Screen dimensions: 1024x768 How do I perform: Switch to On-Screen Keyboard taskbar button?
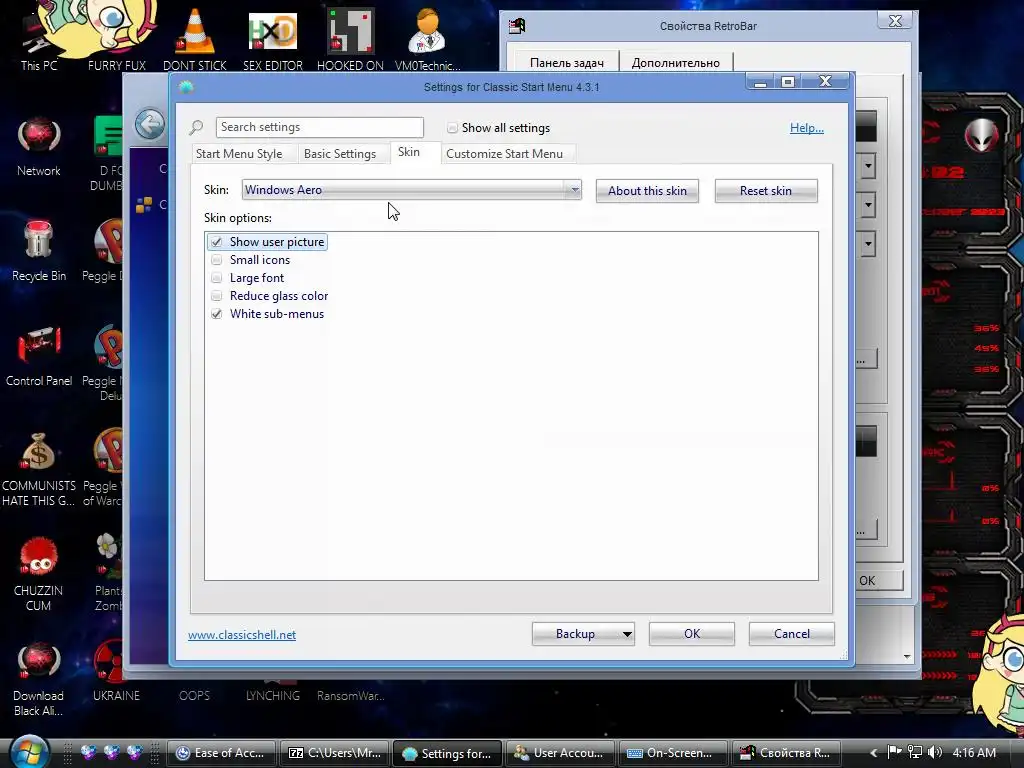[673, 753]
